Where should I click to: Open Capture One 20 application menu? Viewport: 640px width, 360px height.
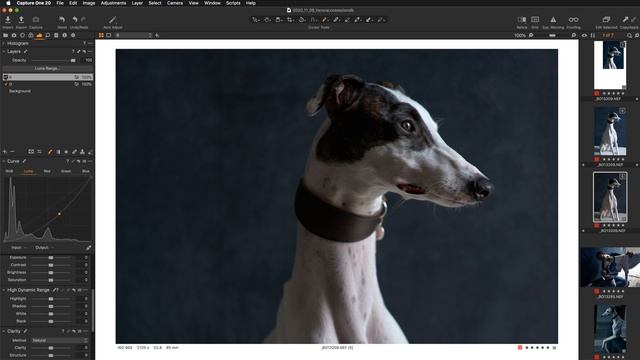point(34,3)
